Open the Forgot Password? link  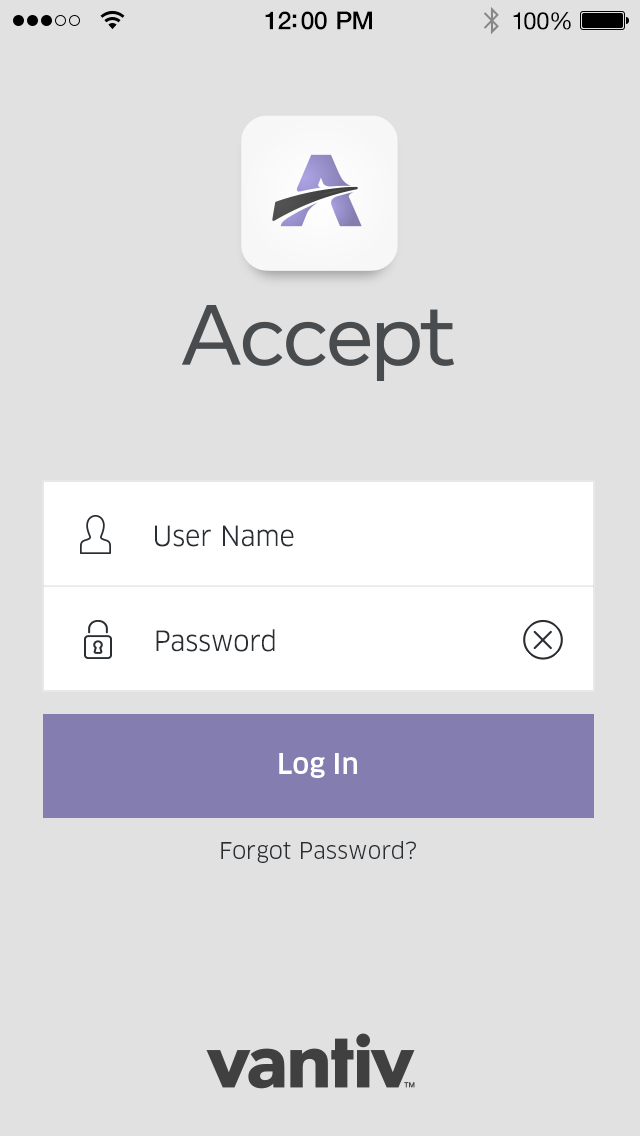(x=318, y=850)
